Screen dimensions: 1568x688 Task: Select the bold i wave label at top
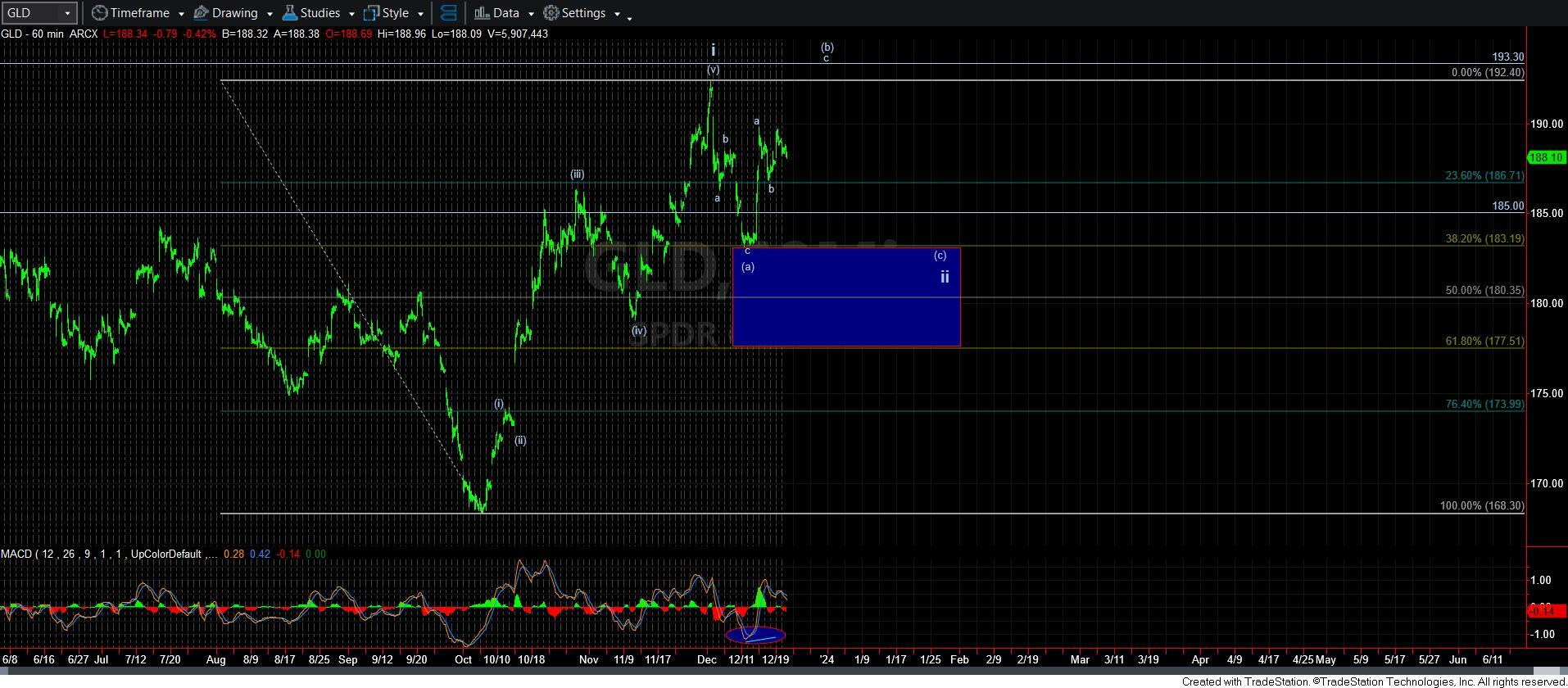tap(714, 50)
